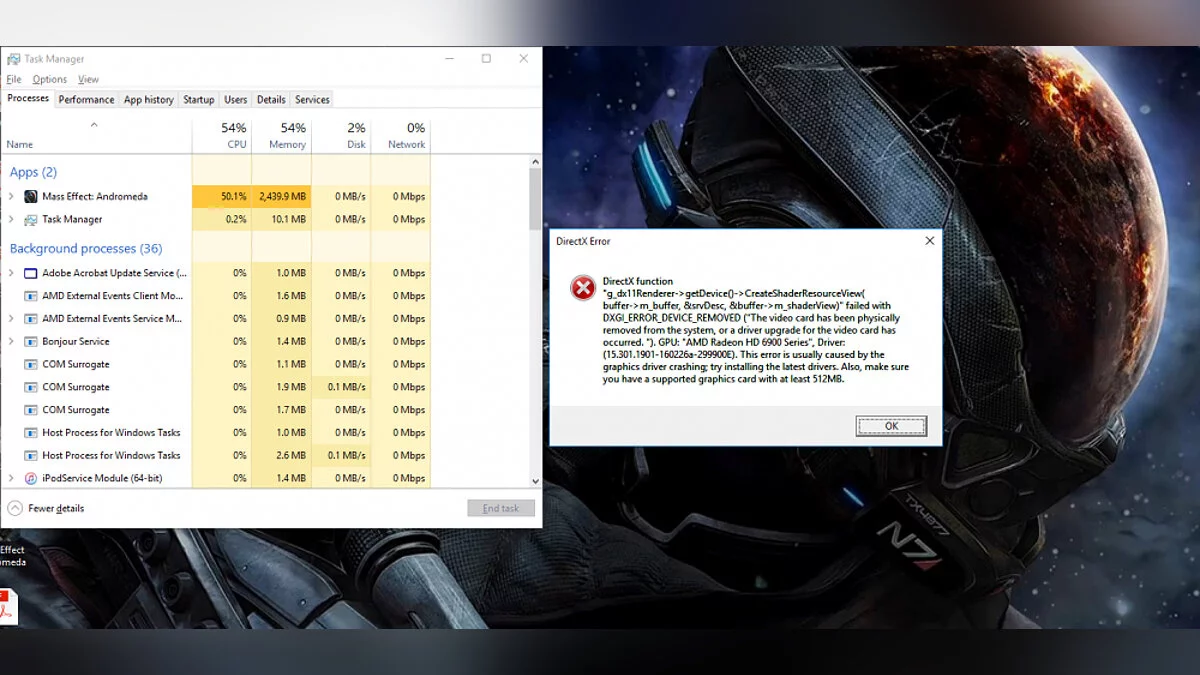Switch to the Startup tab
Screen dimensions: 1200x675
coord(199,100)
